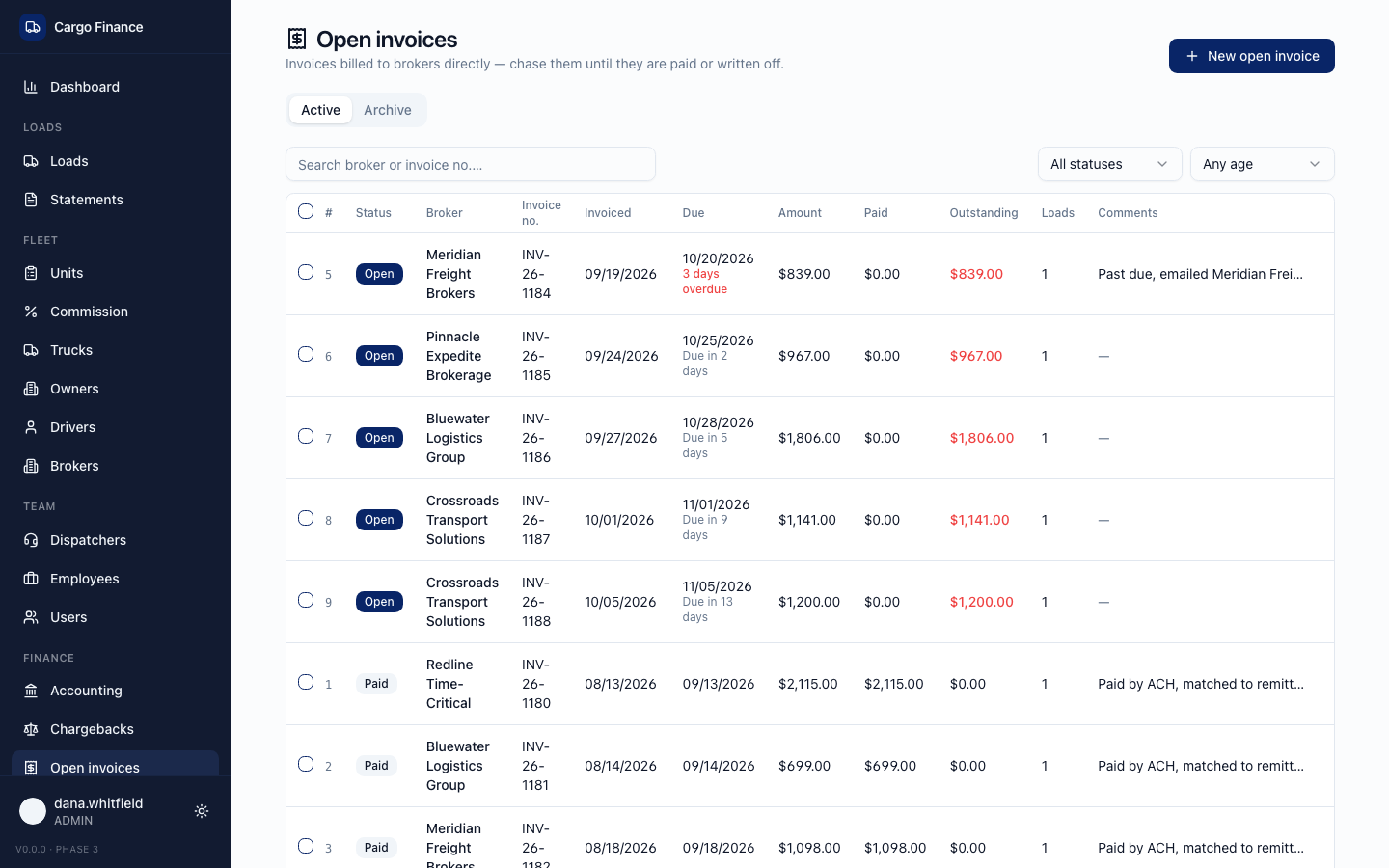
Task: Click the Accounting bank icon
Action: click(31, 691)
